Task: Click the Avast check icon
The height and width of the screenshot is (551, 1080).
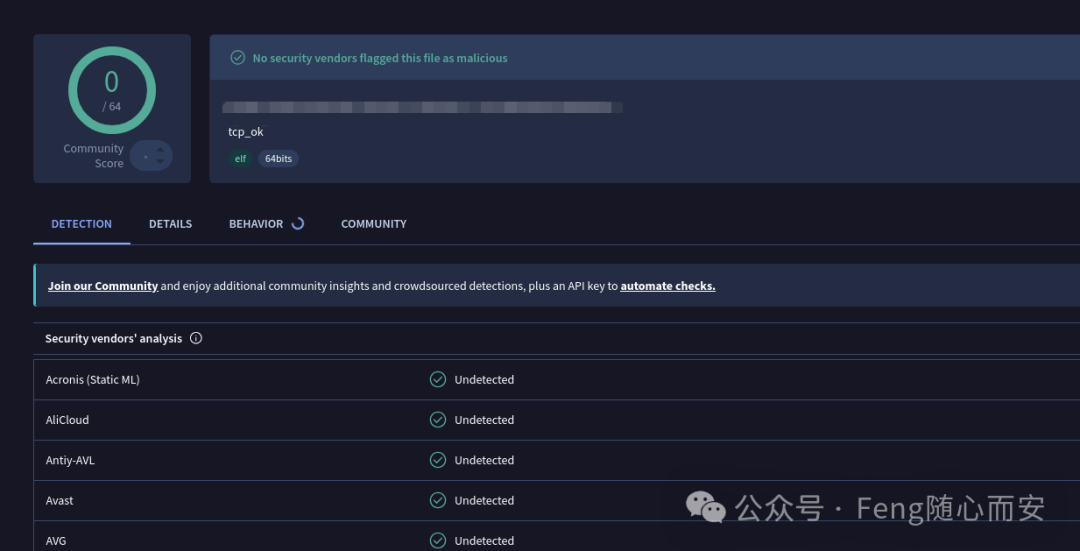Action: click(x=437, y=500)
